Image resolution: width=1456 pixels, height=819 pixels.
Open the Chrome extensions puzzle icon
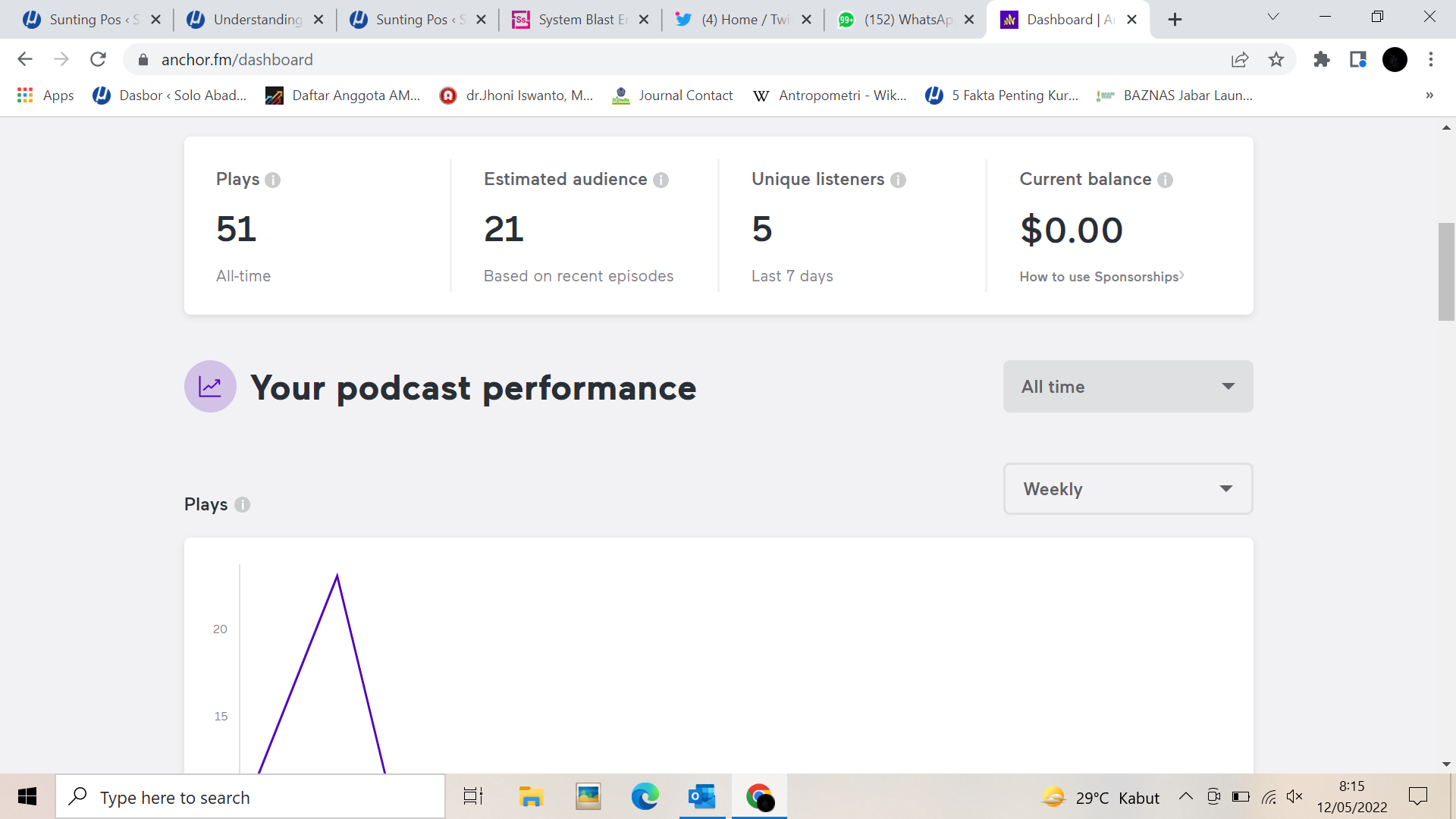point(1322,59)
